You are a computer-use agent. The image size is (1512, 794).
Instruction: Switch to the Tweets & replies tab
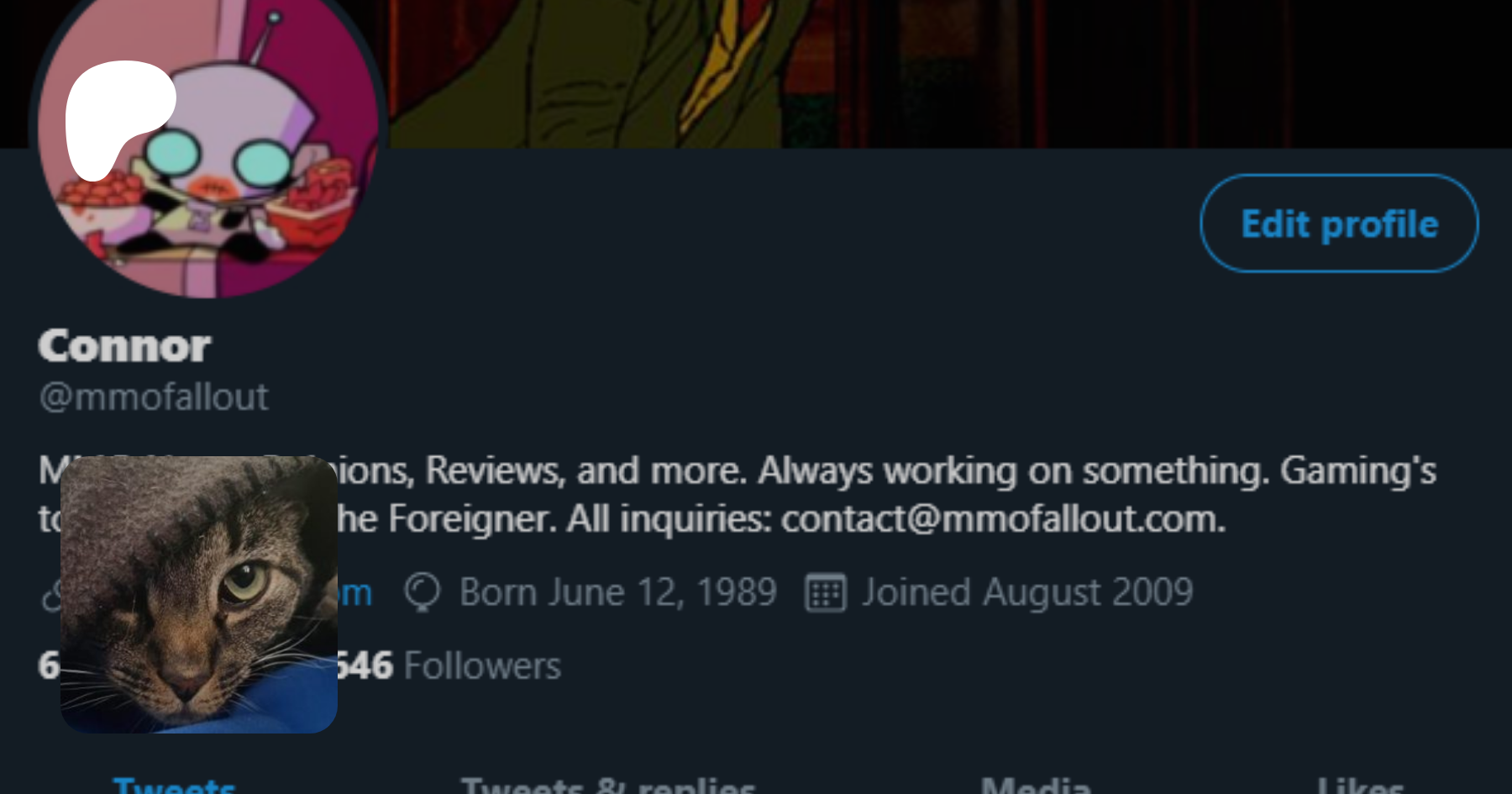(608, 786)
